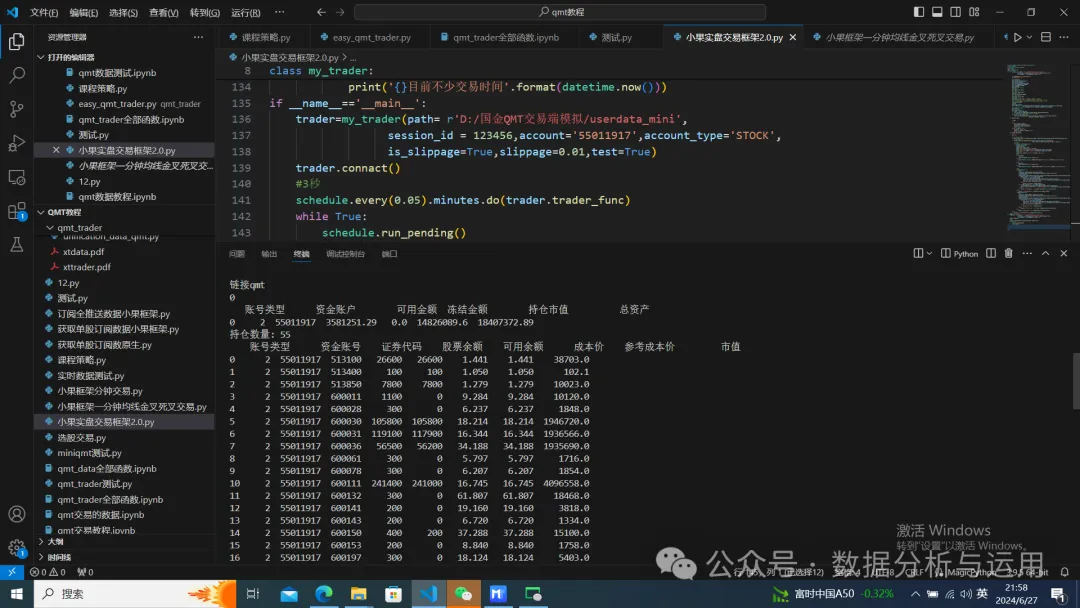Screen dimensions: 1080x608
Task: Open the 运行(R) menu
Action: click(246, 12)
